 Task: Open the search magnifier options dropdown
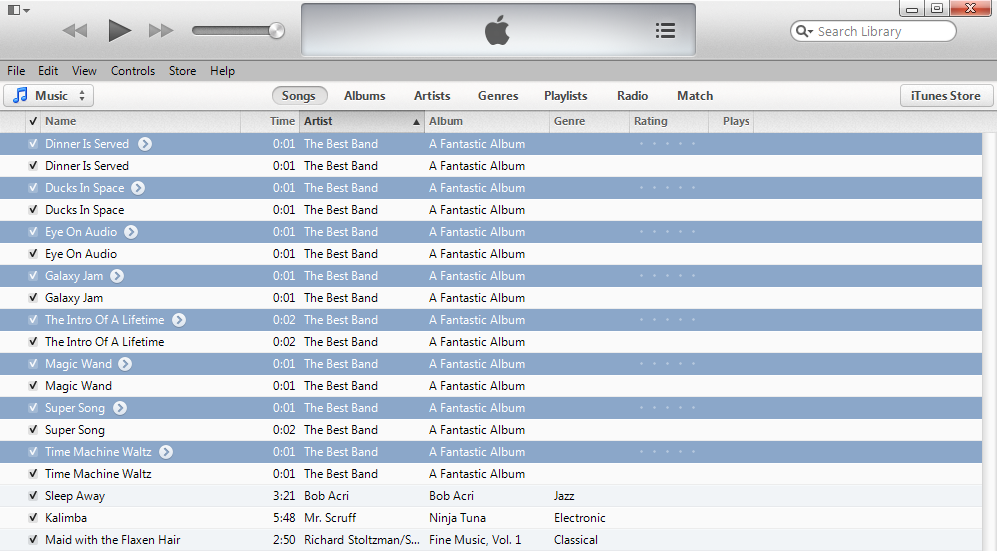[x=804, y=31]
